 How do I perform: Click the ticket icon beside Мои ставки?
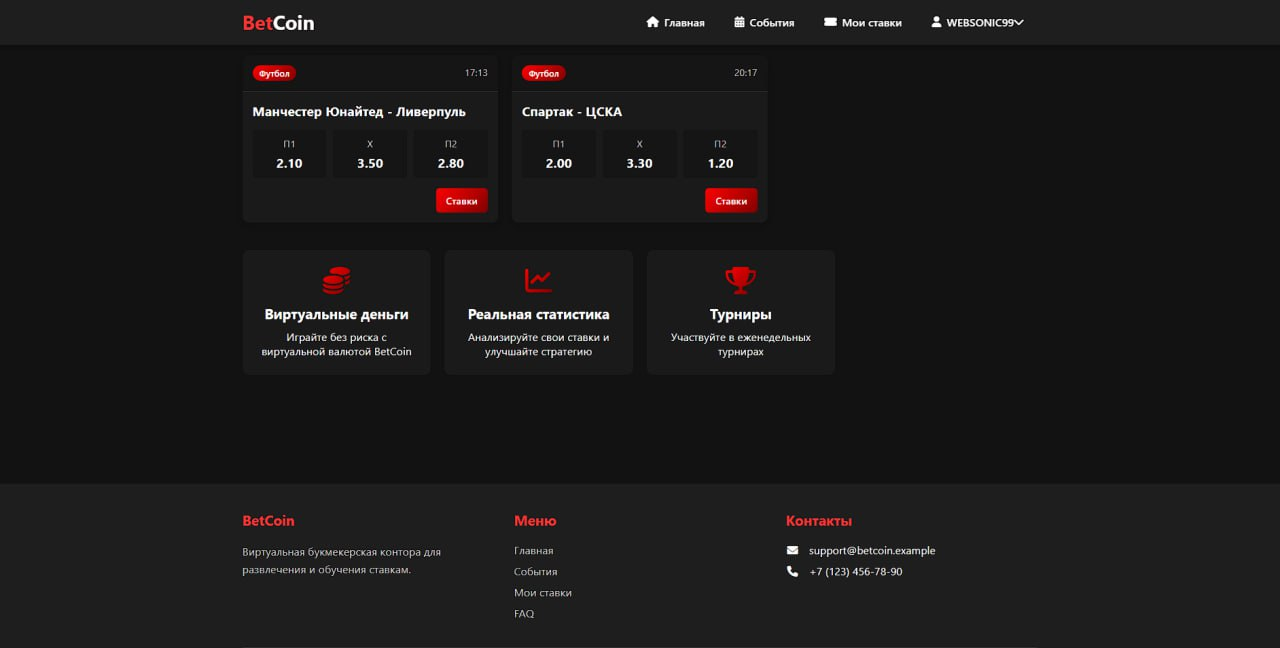[x=830, y=22]
